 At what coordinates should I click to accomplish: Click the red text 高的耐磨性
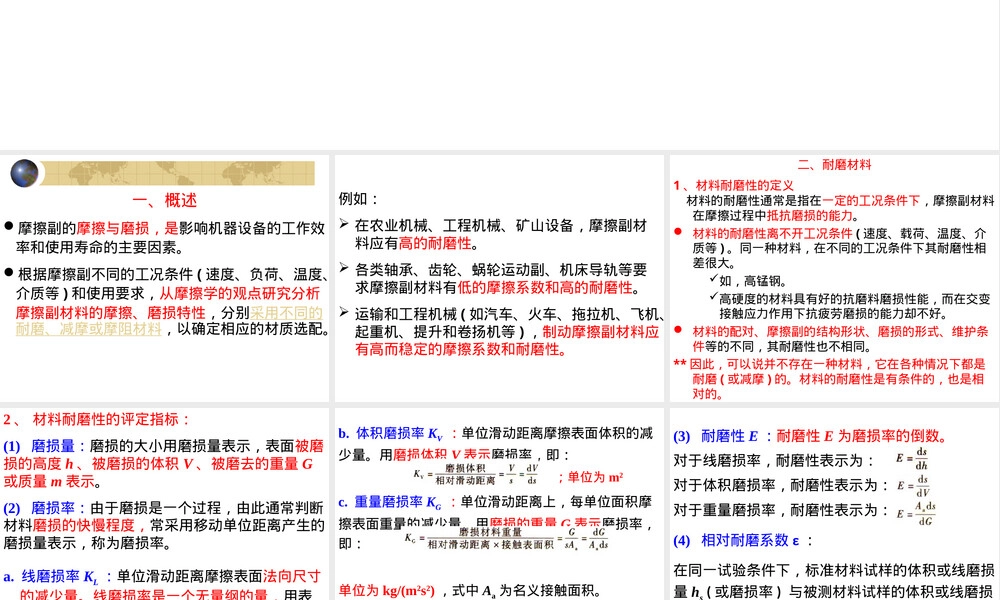[x=435, y=243]
